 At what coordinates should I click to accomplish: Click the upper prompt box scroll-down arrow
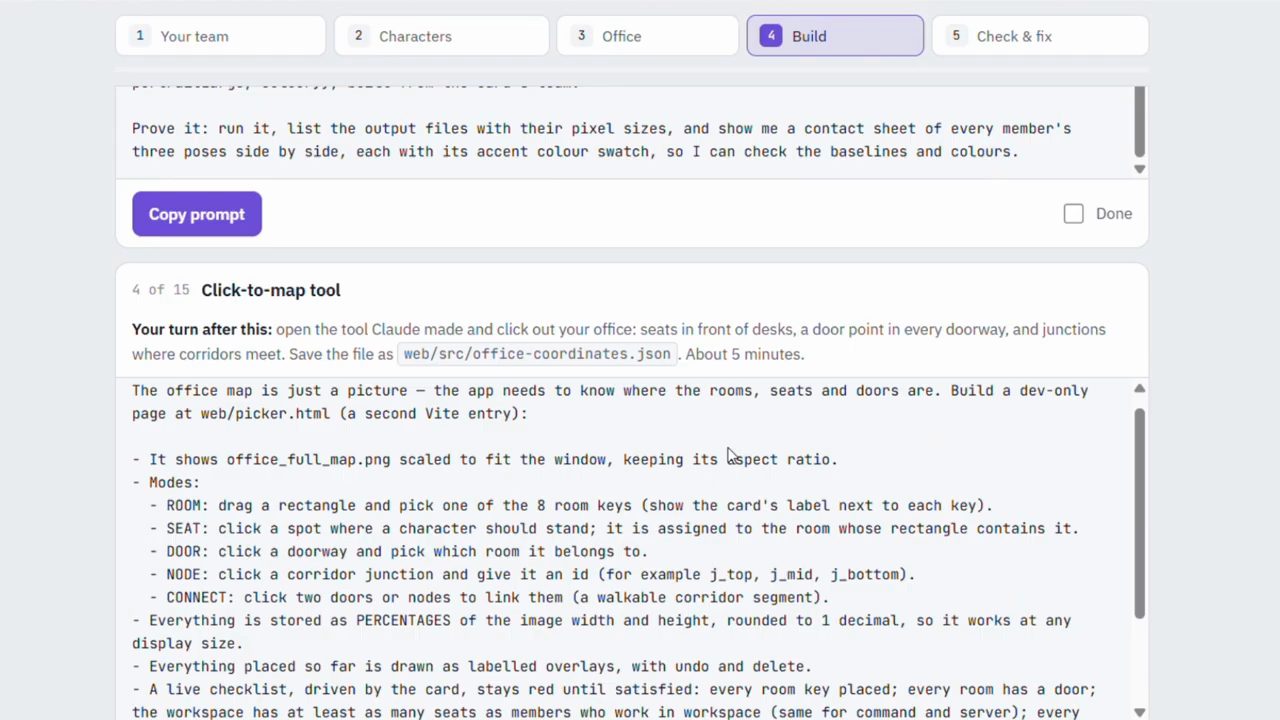tap(1139, 169)
